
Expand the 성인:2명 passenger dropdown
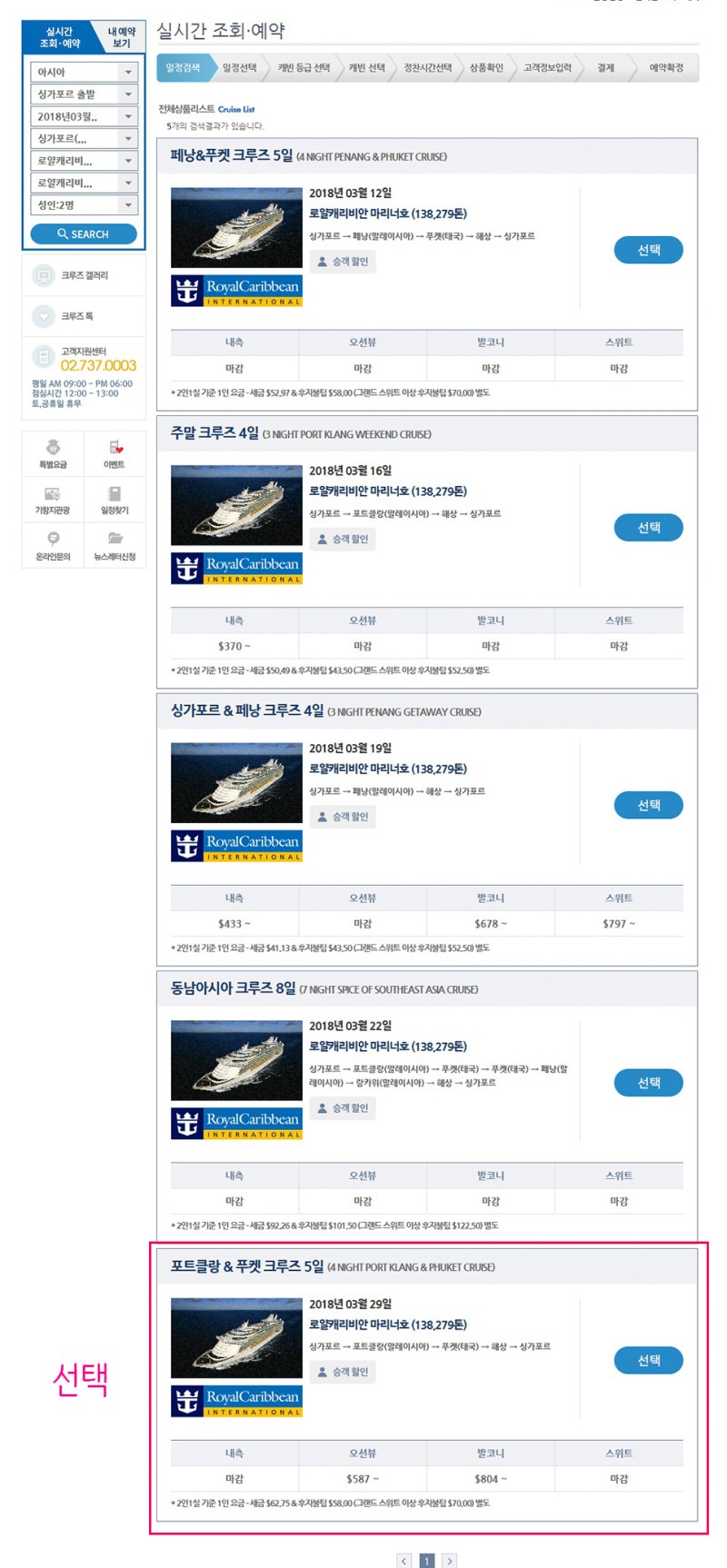(x=84, y=205)
